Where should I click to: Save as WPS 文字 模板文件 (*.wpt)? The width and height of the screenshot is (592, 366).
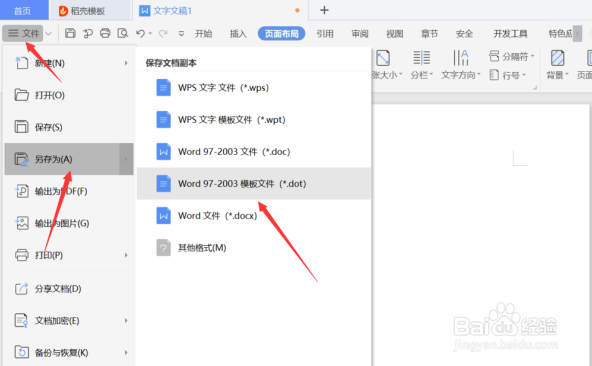pos(254,120)
